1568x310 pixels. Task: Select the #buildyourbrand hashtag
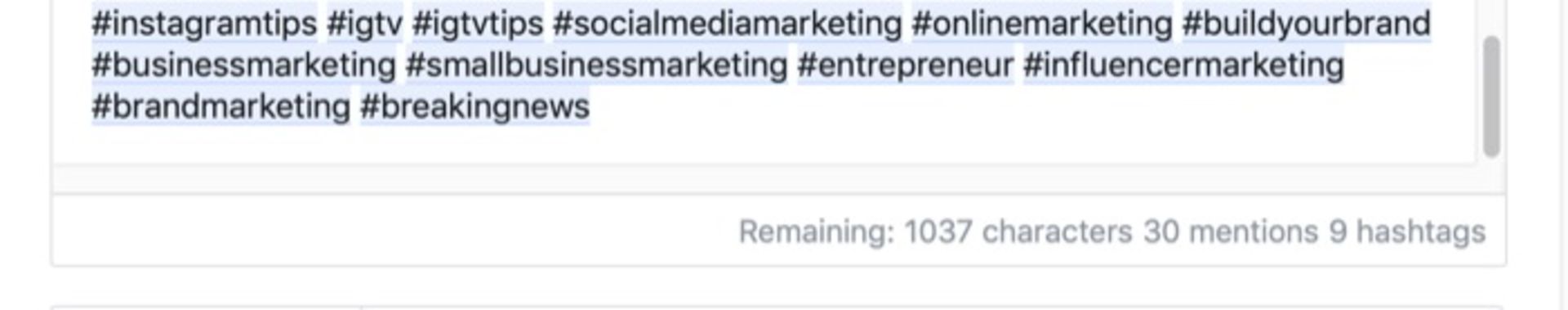(1307, 24)
